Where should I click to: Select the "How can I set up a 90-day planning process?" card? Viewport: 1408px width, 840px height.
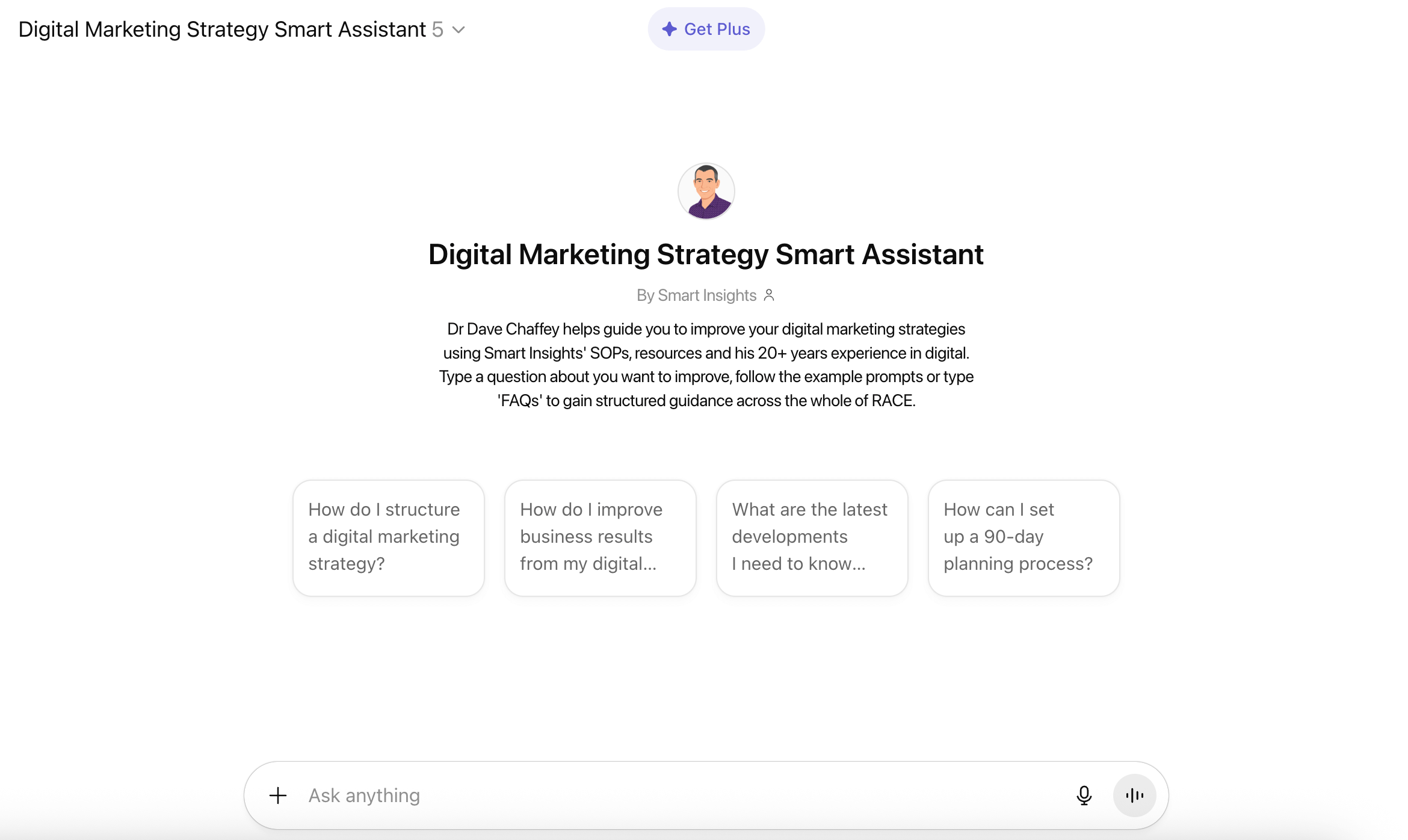1024,537
